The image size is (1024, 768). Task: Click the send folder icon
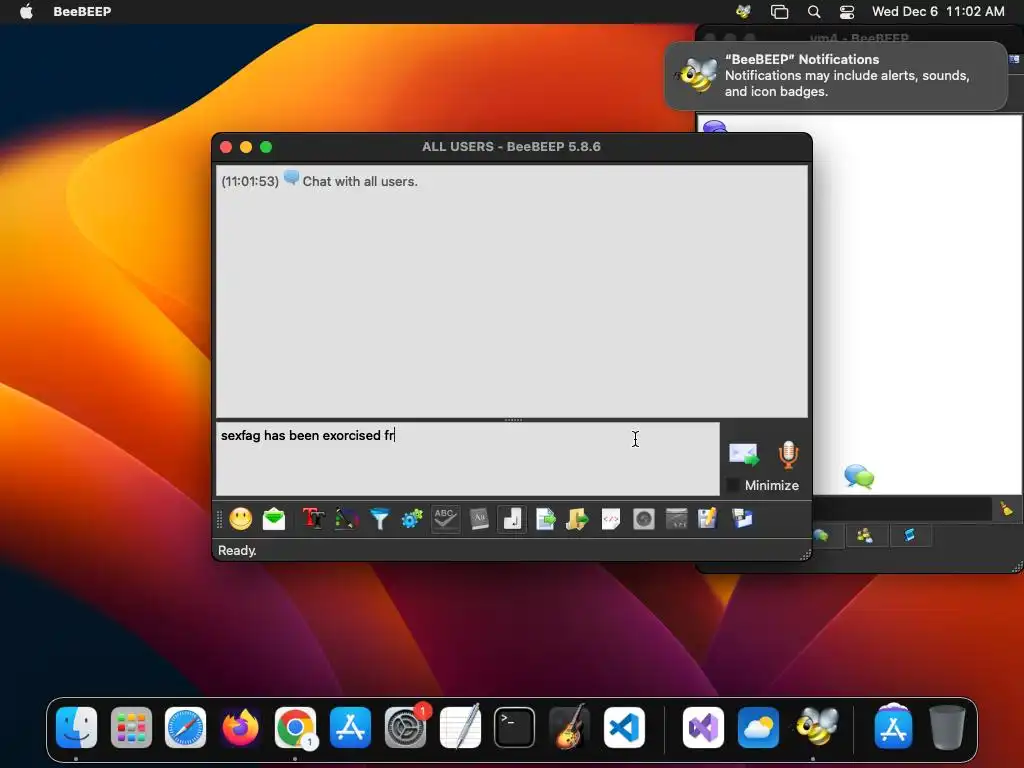click(x=577, y=519)
